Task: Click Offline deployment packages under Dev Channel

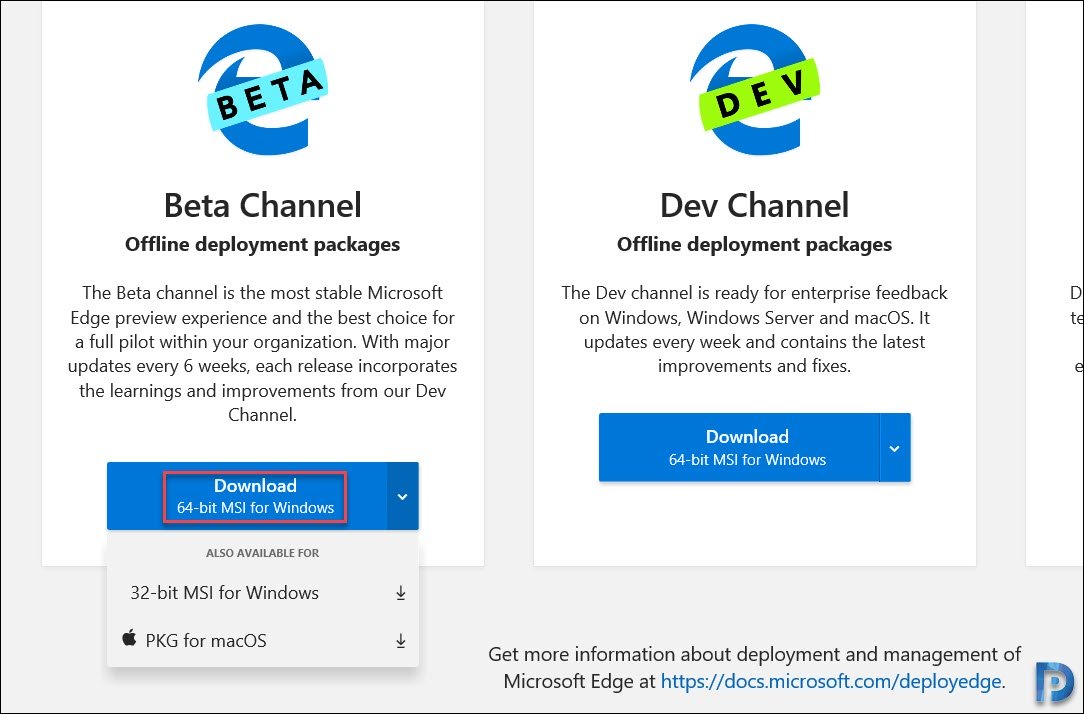Action: 754,245
